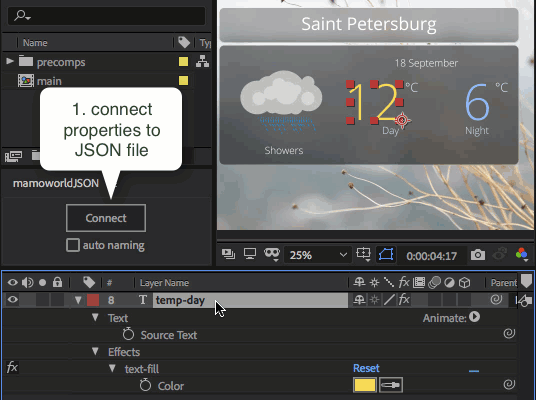Collapse the temp-day layer twirl arrow
This screenshot has width=536, height=400.
coord(78,300)
